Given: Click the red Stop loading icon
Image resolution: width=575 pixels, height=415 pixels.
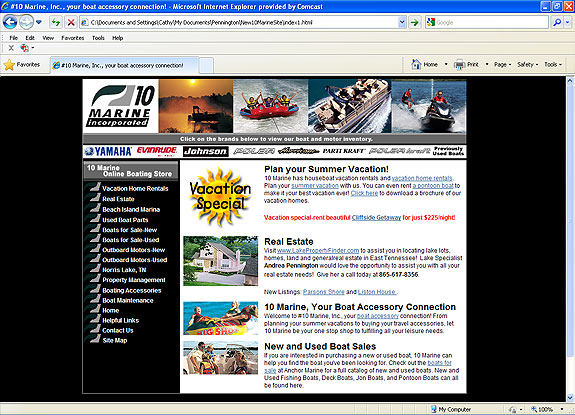Looking at the screenshot, I should coord(71,22).
